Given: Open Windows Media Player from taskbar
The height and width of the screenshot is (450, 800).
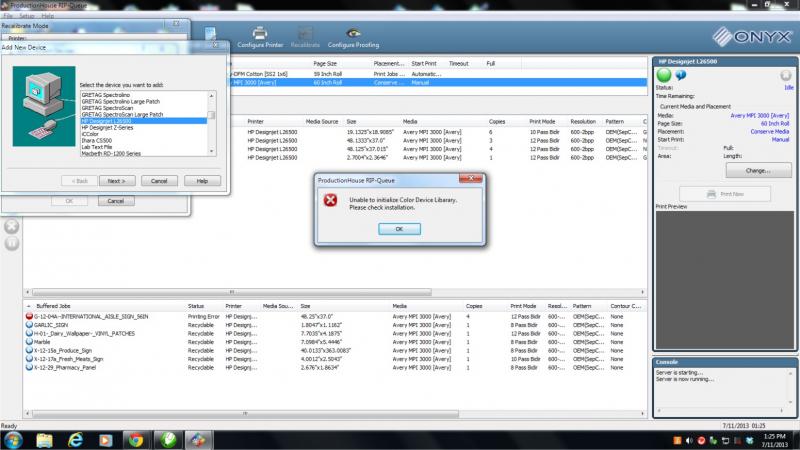Looking at the screenshot, I should point(106,440).
